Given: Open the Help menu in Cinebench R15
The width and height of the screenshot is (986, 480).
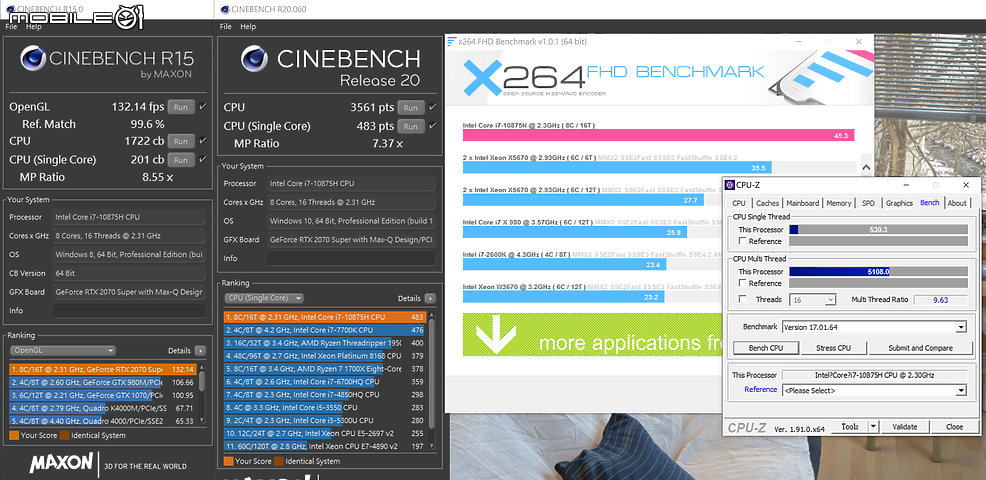Looking at the screenshot, I should point(34,27).
